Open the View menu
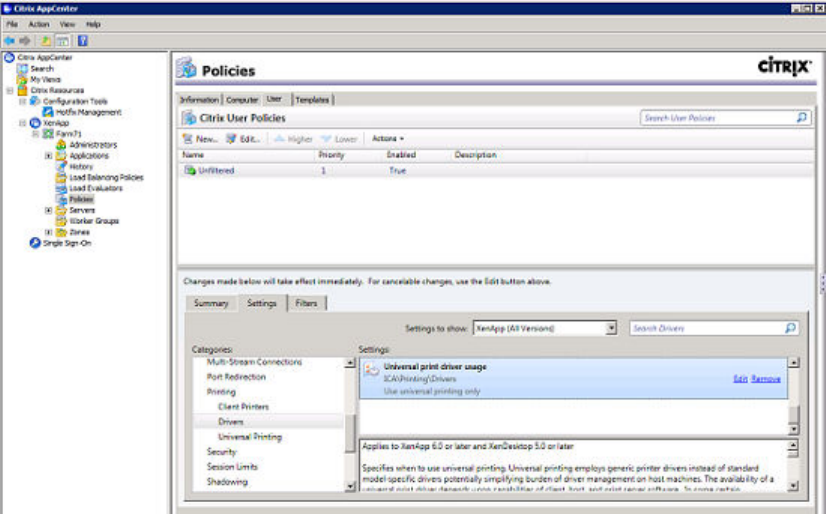826x514 pixels. point(67,24)
